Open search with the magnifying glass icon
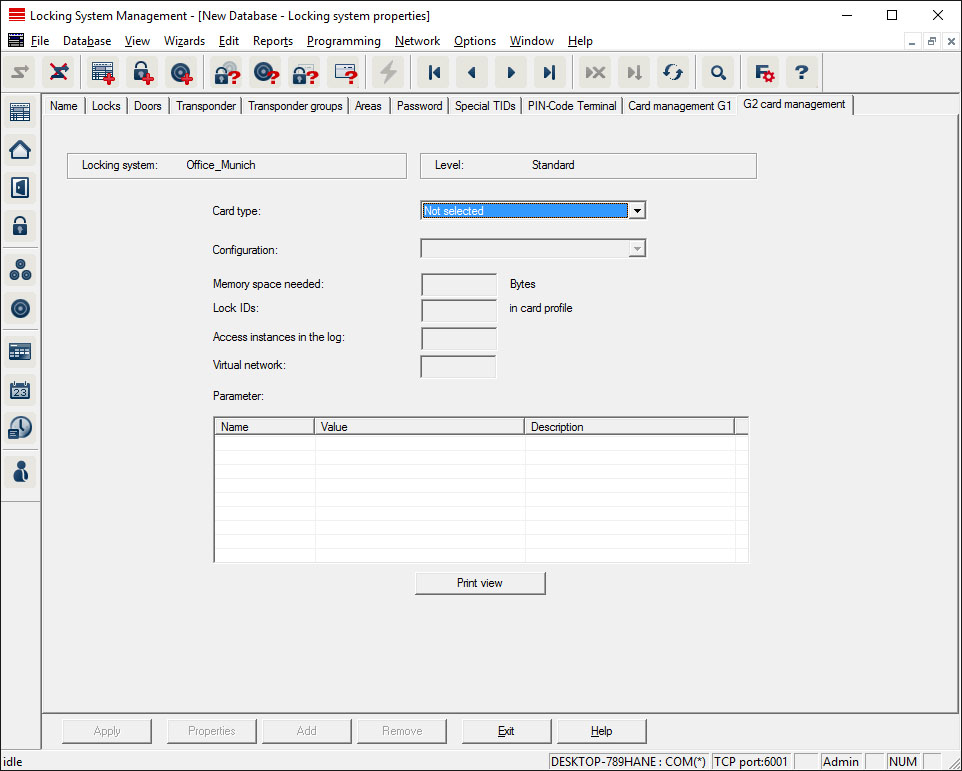This screenshot has width=962, height=771. [x=717, y=72]
